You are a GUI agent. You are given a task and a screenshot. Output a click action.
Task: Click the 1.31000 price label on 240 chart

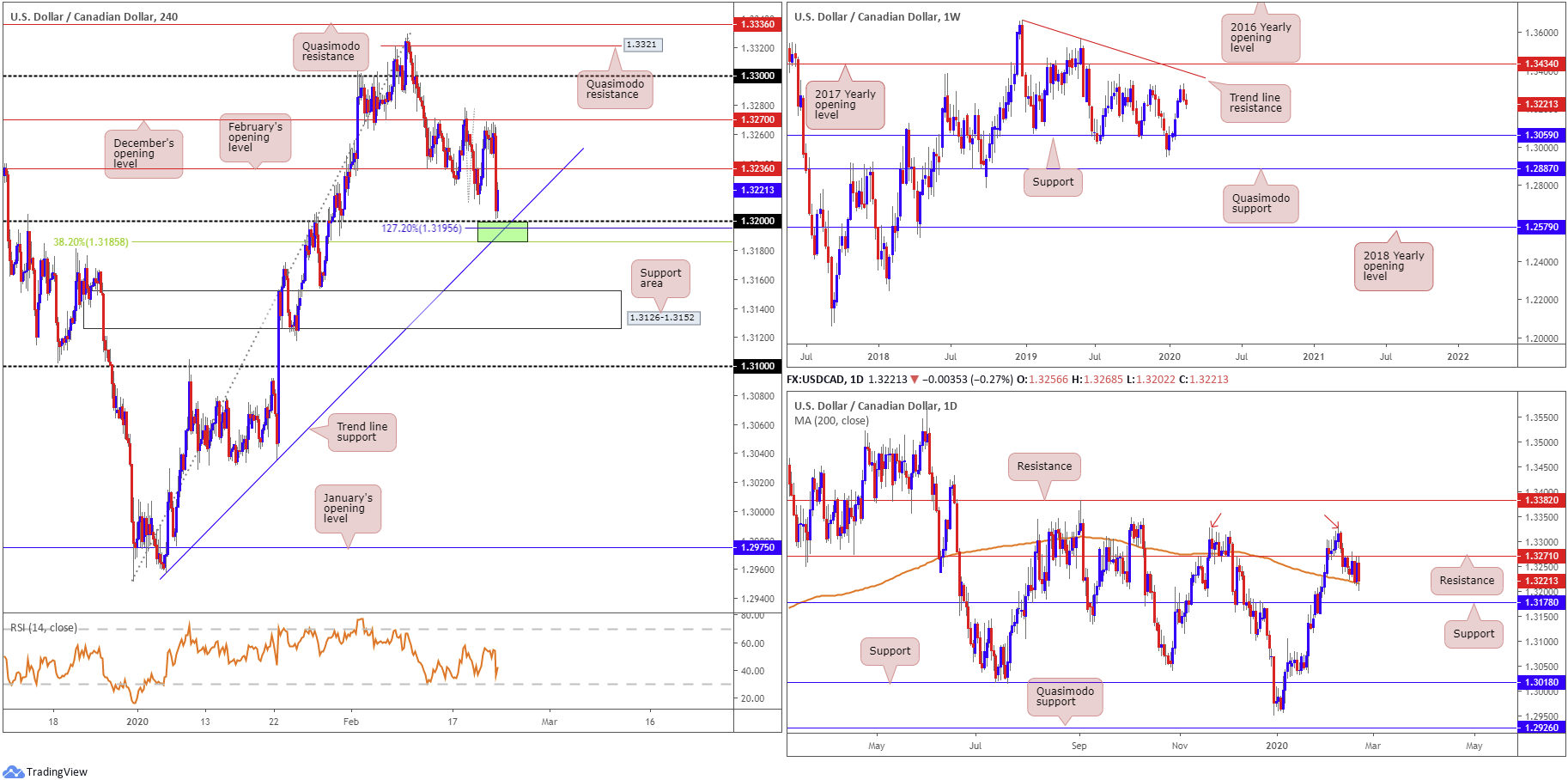point(757,366)
